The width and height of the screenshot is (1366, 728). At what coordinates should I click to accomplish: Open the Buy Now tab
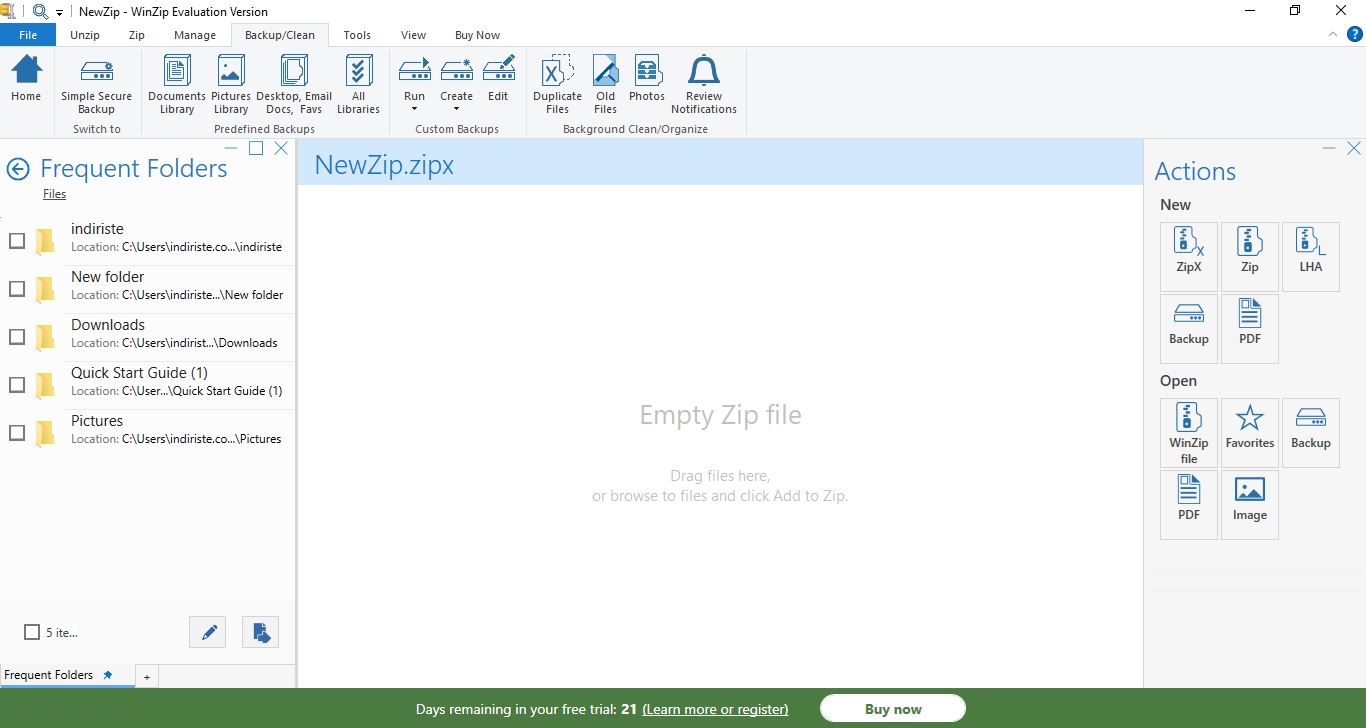477,35
